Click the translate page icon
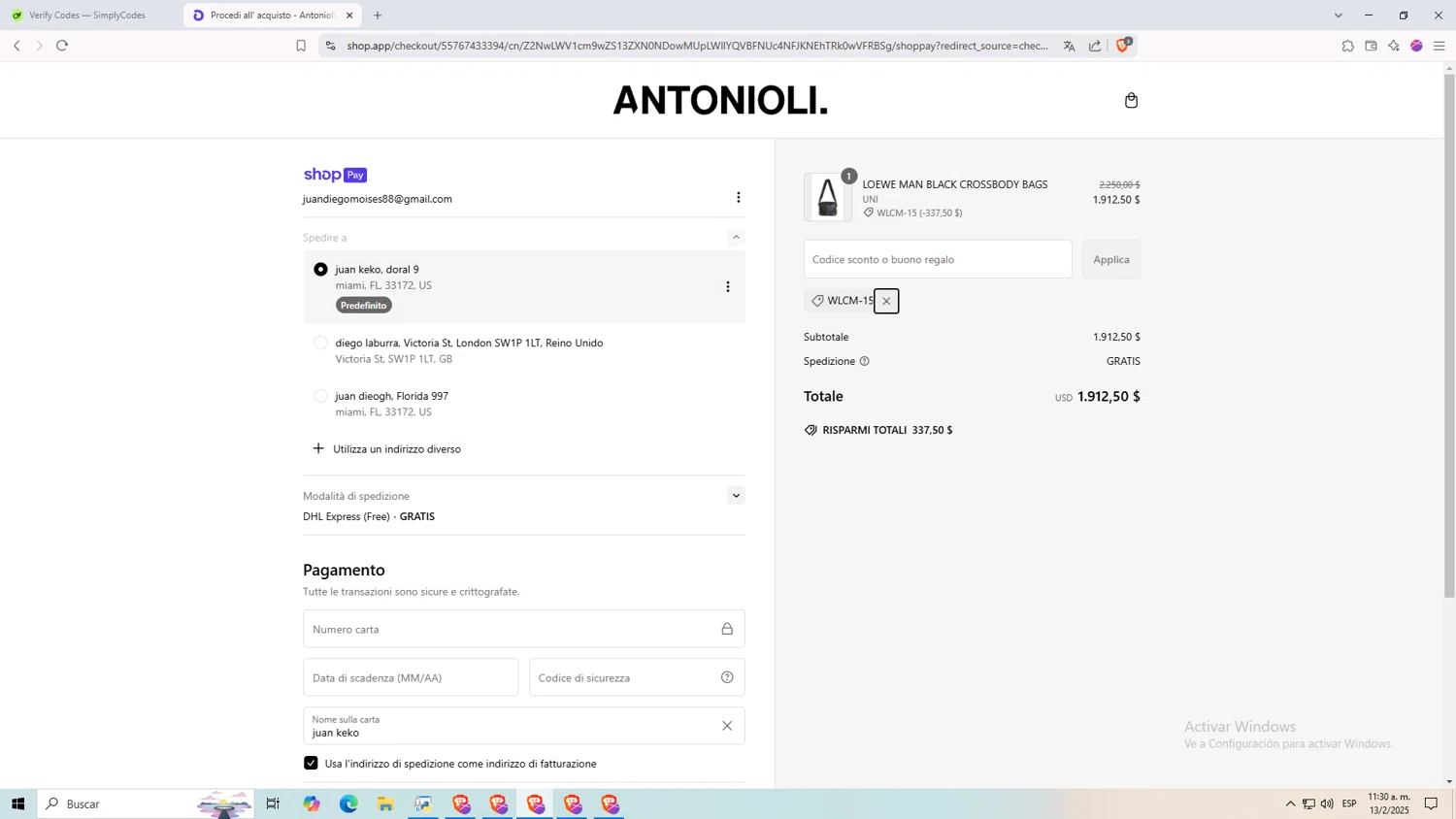The image size is (1456, 819). pyautogui.click(x=1069, y=46)
